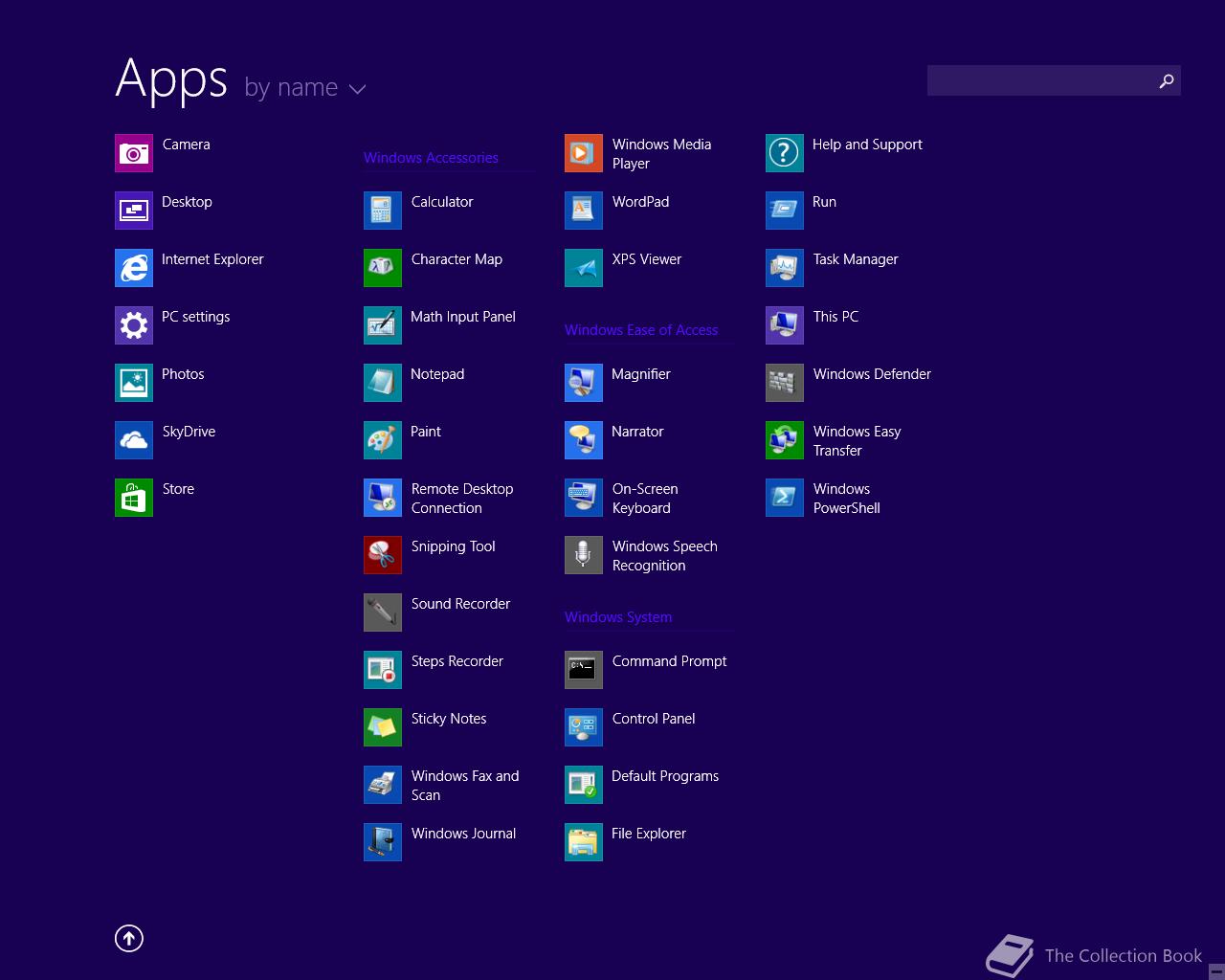Open the Photos app icon
The height and width of the screenshot is (980, 1225).
click(x=134, y=383)
